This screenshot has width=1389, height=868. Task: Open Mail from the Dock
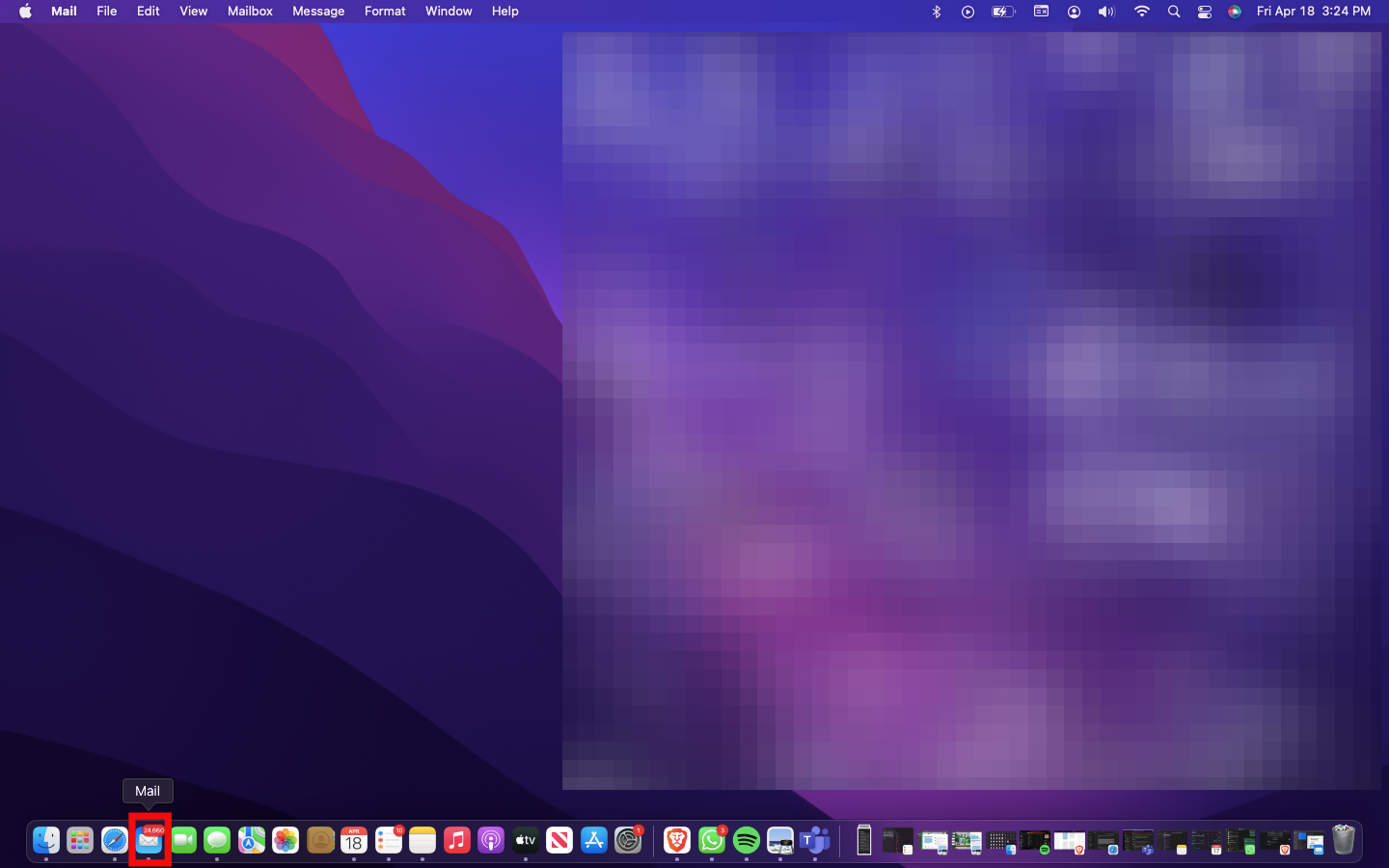[149, 840]
